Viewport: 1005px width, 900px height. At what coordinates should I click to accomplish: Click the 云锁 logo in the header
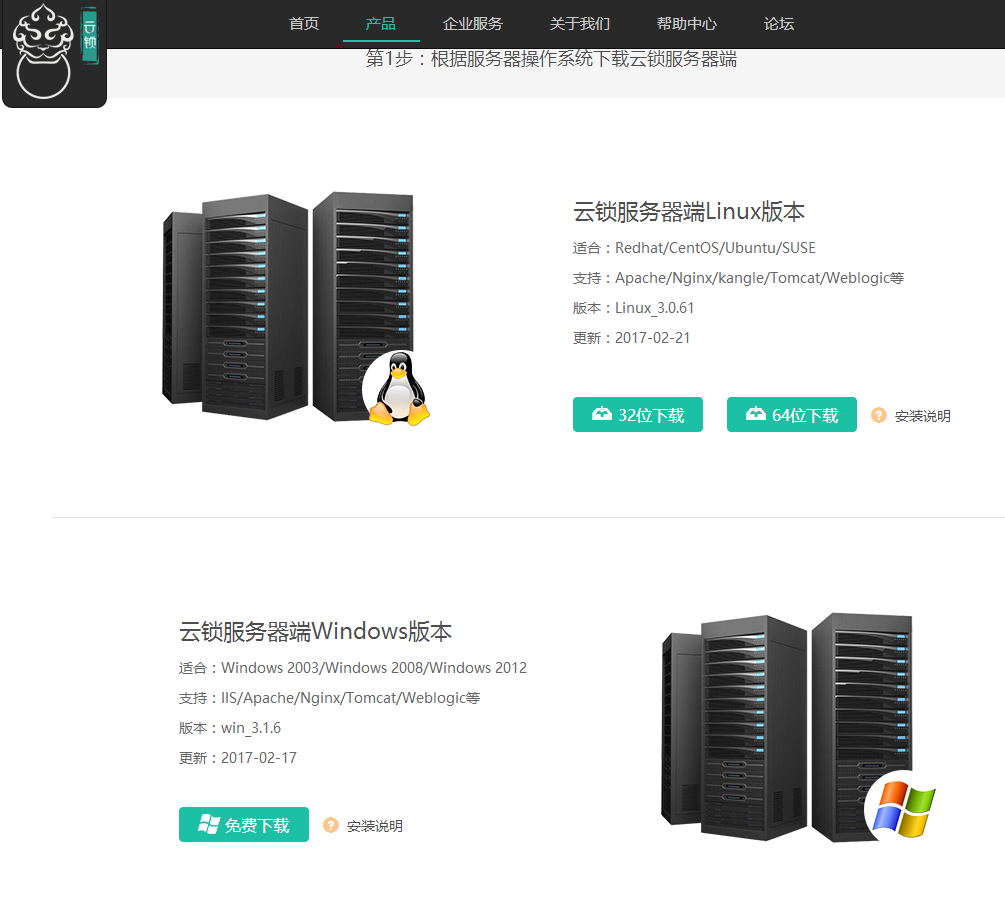point(54,54)
